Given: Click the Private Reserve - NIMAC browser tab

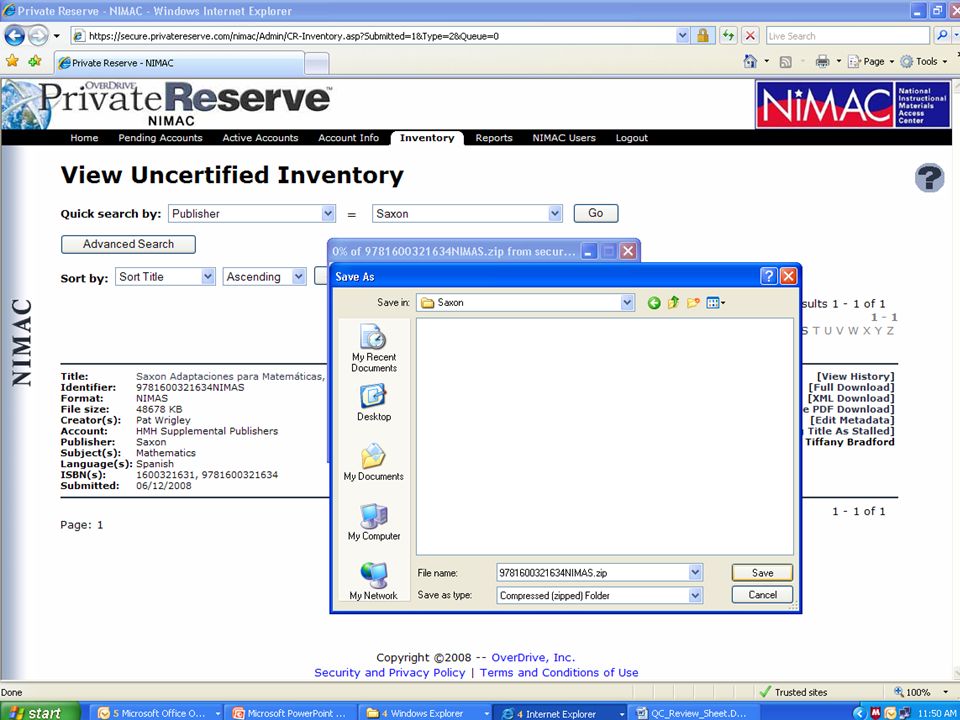Looking at the screenshot, I should pos(179,63).
